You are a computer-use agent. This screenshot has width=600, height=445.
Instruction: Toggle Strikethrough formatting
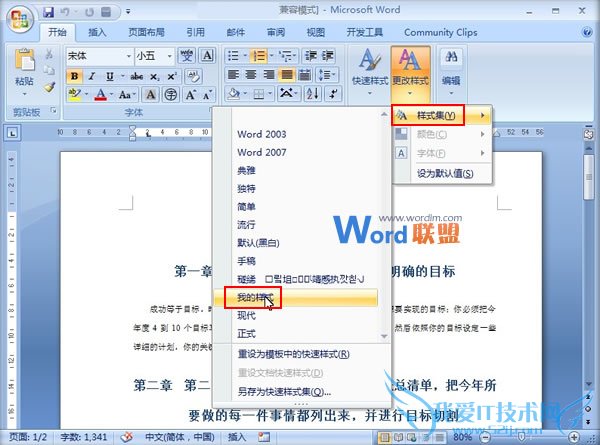pos(137,77)
